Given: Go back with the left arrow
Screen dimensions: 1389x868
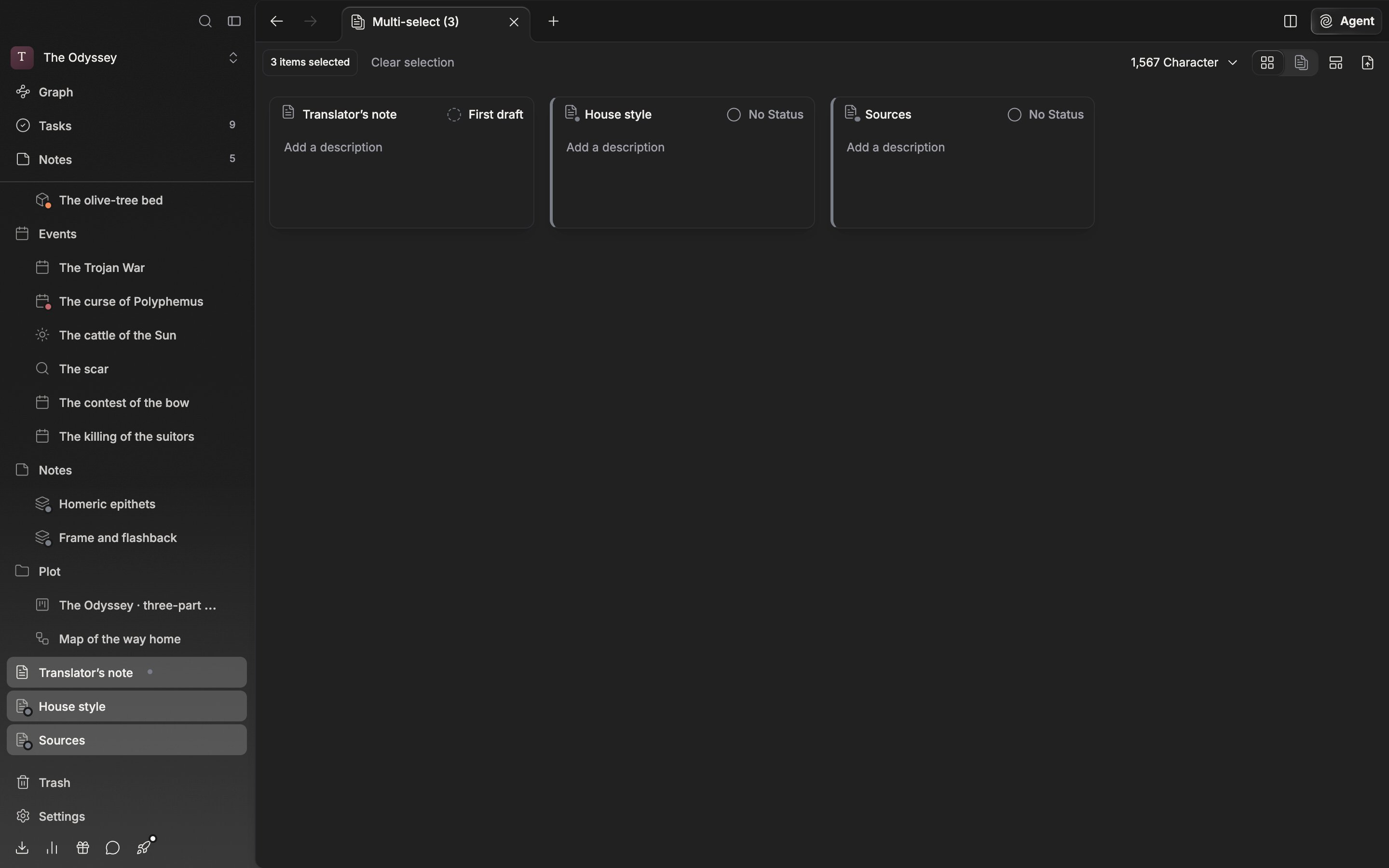Looking at the screenshot, I should point(277,21).
